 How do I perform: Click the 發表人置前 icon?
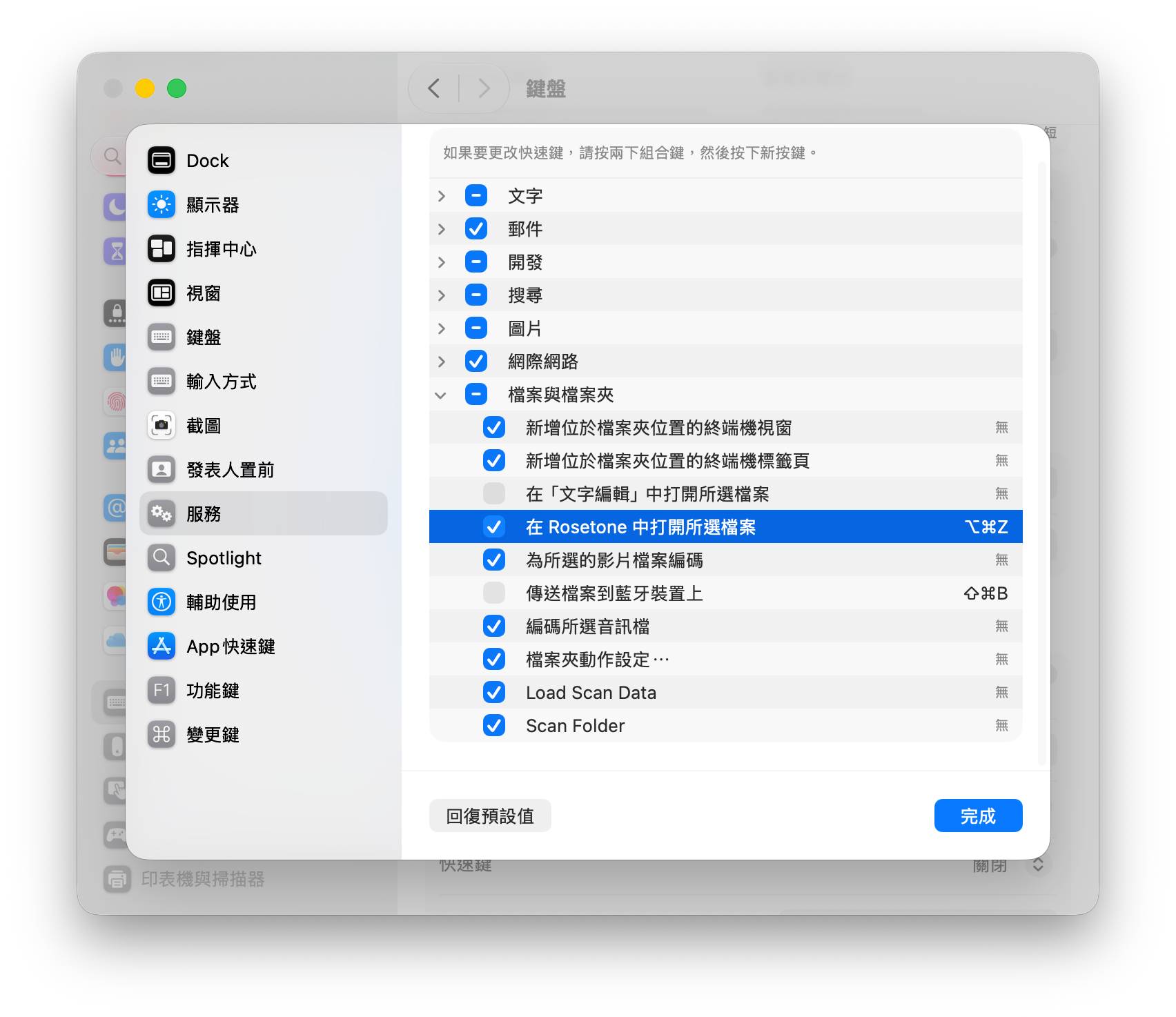point(161,470)
